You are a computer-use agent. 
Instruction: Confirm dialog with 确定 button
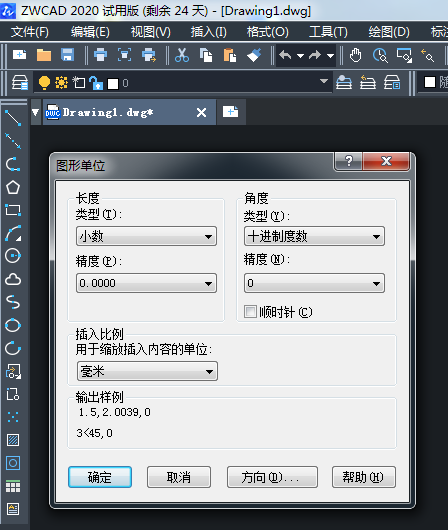[x=100, y=477]
